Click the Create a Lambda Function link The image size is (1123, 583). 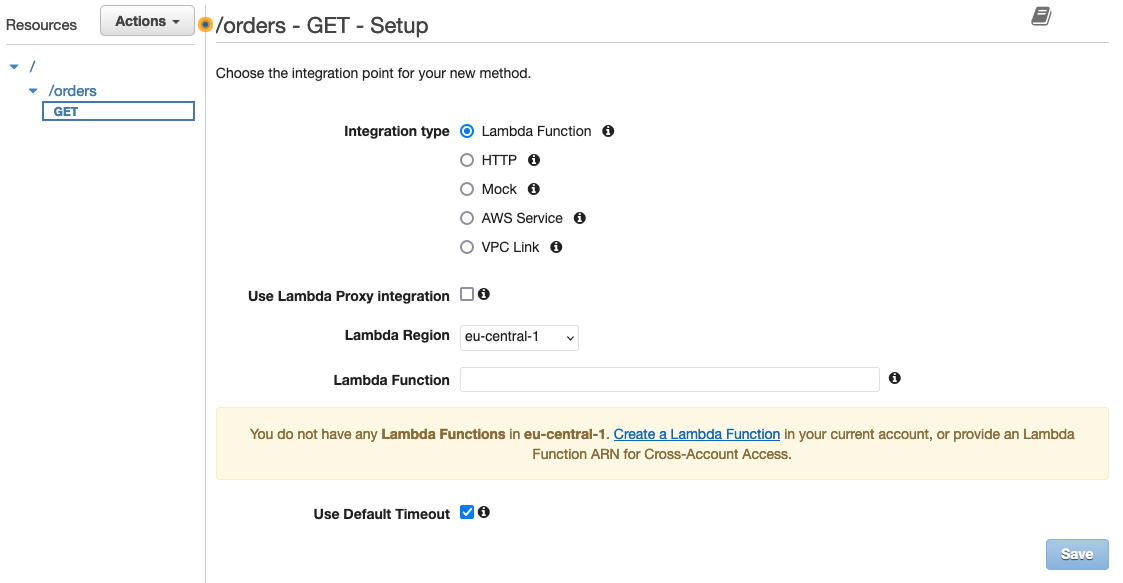[696, 434]
